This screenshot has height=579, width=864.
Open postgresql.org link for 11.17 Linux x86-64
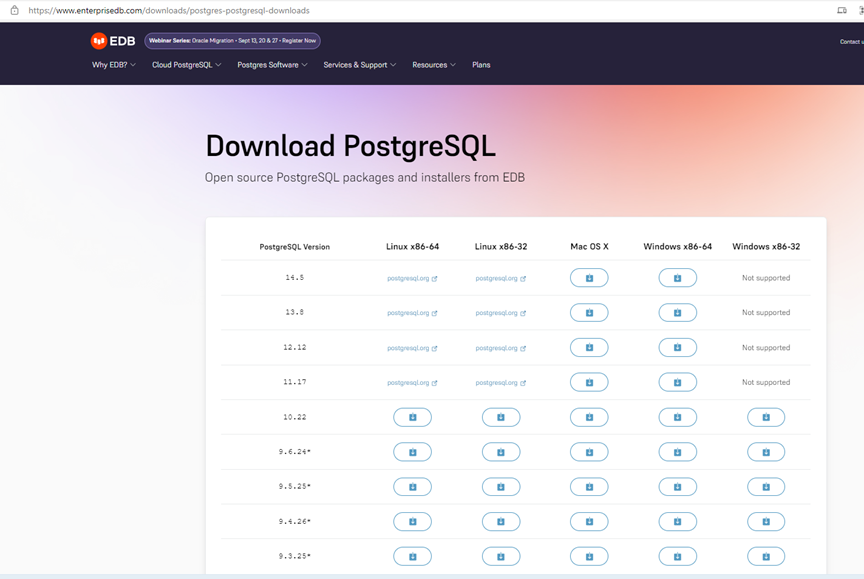pos(412,383)
